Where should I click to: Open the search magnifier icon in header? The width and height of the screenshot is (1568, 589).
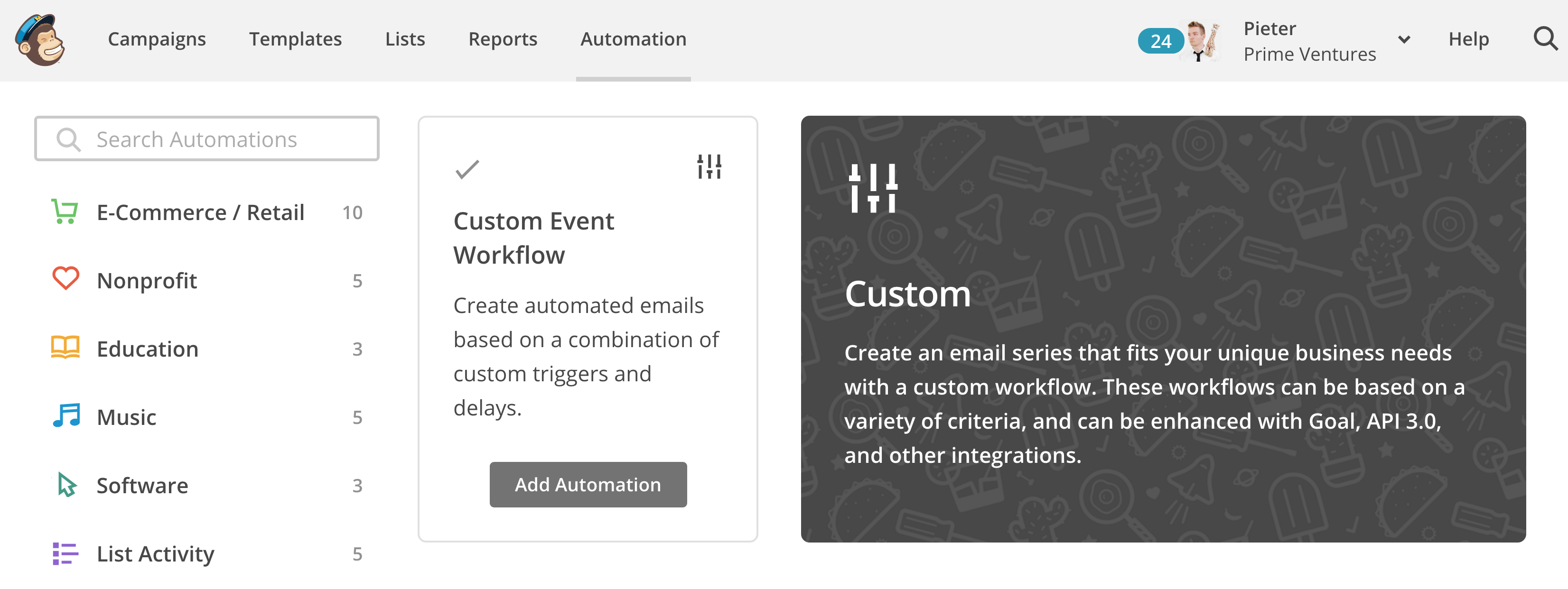(1544, 39)
